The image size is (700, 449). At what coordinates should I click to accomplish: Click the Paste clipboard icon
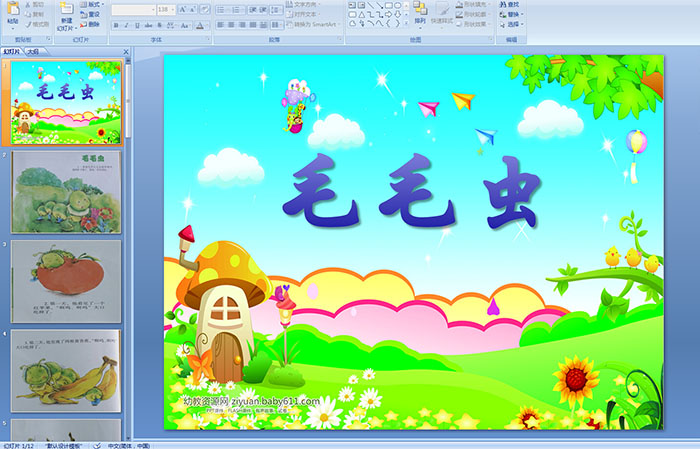pos(13,8)
